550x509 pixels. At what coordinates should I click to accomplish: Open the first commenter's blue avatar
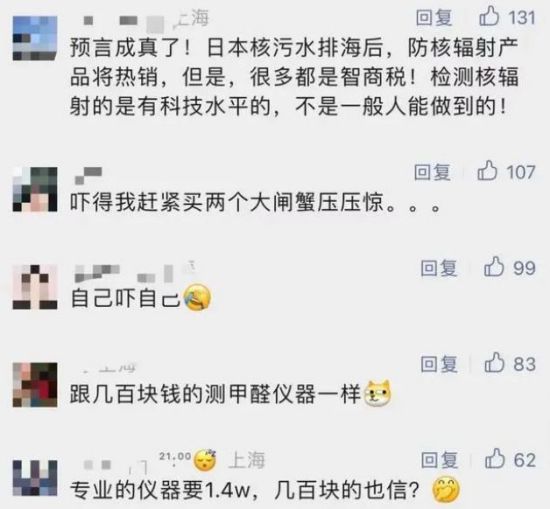tap(35, 38)
